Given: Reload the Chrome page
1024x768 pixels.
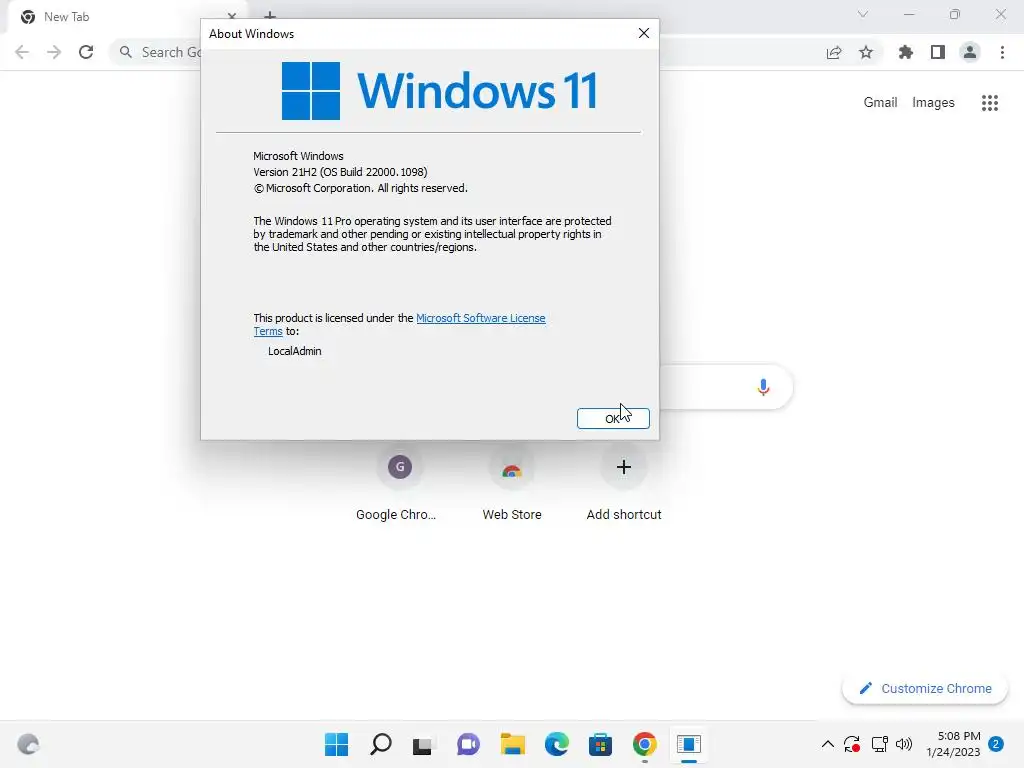Looking at the screenshot, I should (x=86, y=52).
